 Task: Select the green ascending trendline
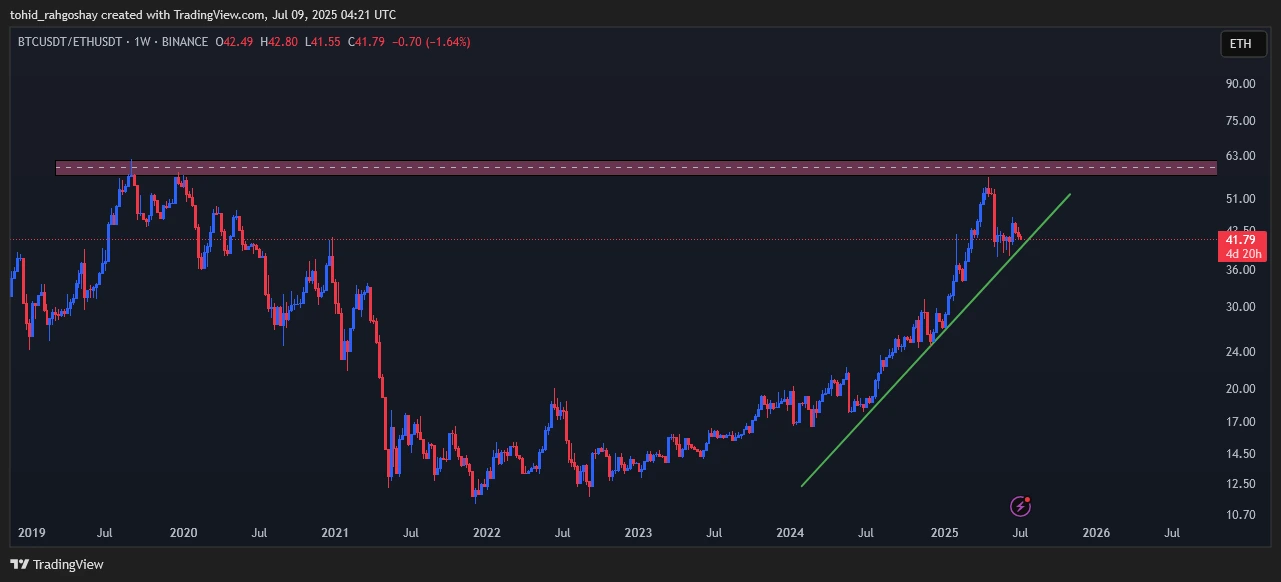pos(936,340)
